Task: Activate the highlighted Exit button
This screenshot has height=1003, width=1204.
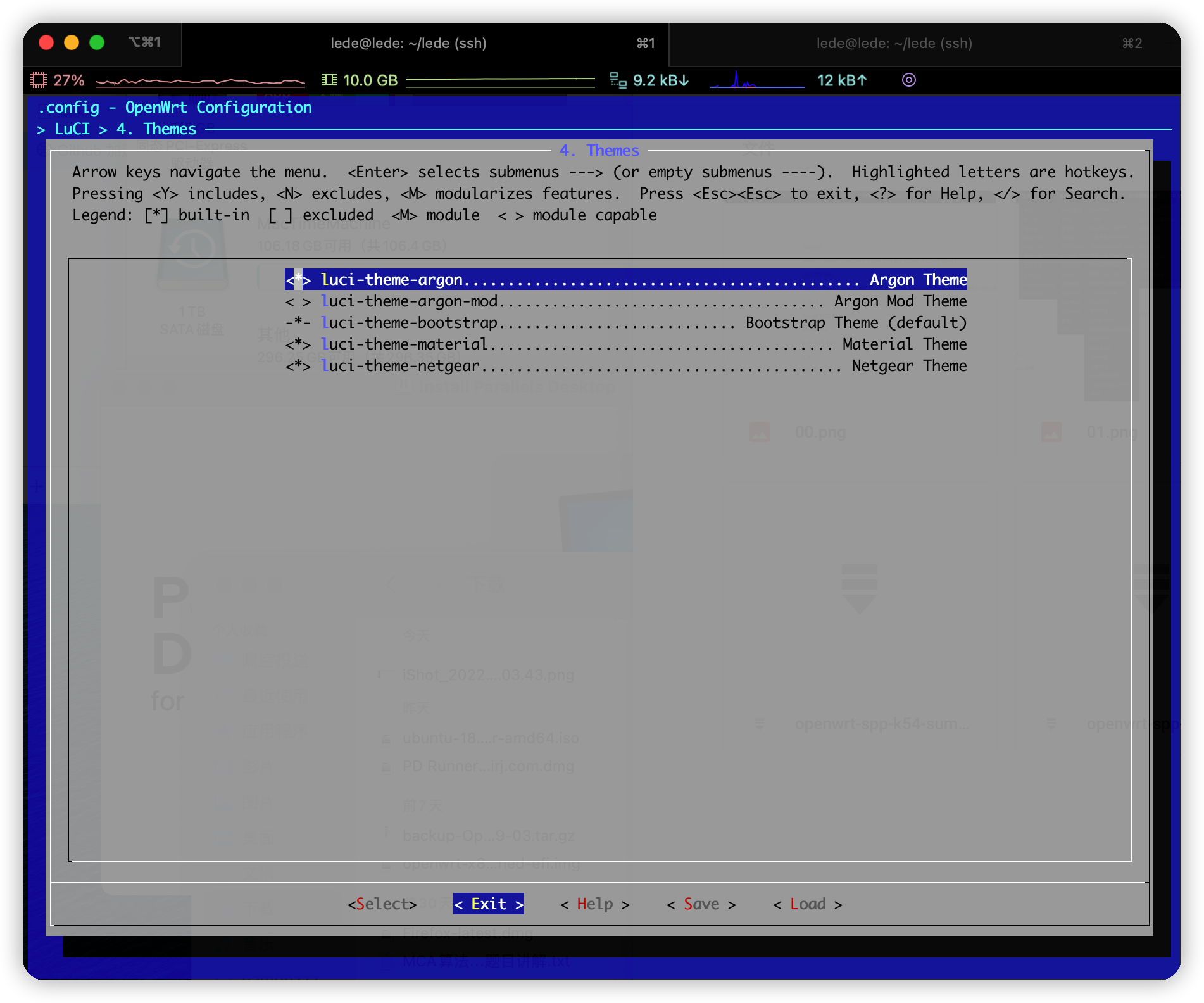Action: pyautogui.click(x=489, y=904)
